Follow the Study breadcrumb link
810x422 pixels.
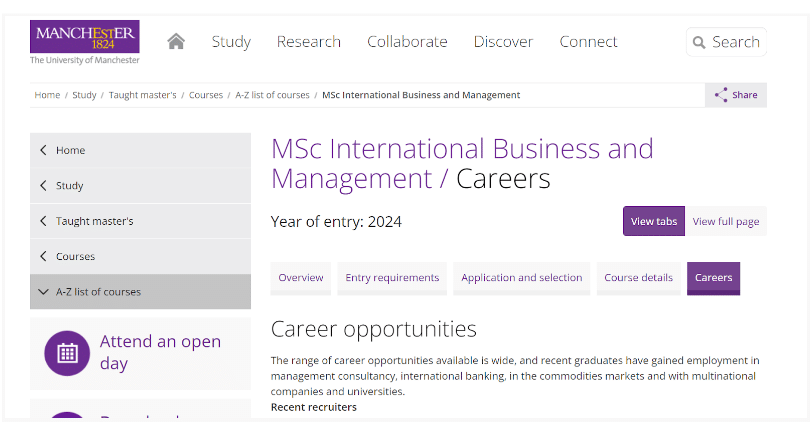tap(84, 95)
